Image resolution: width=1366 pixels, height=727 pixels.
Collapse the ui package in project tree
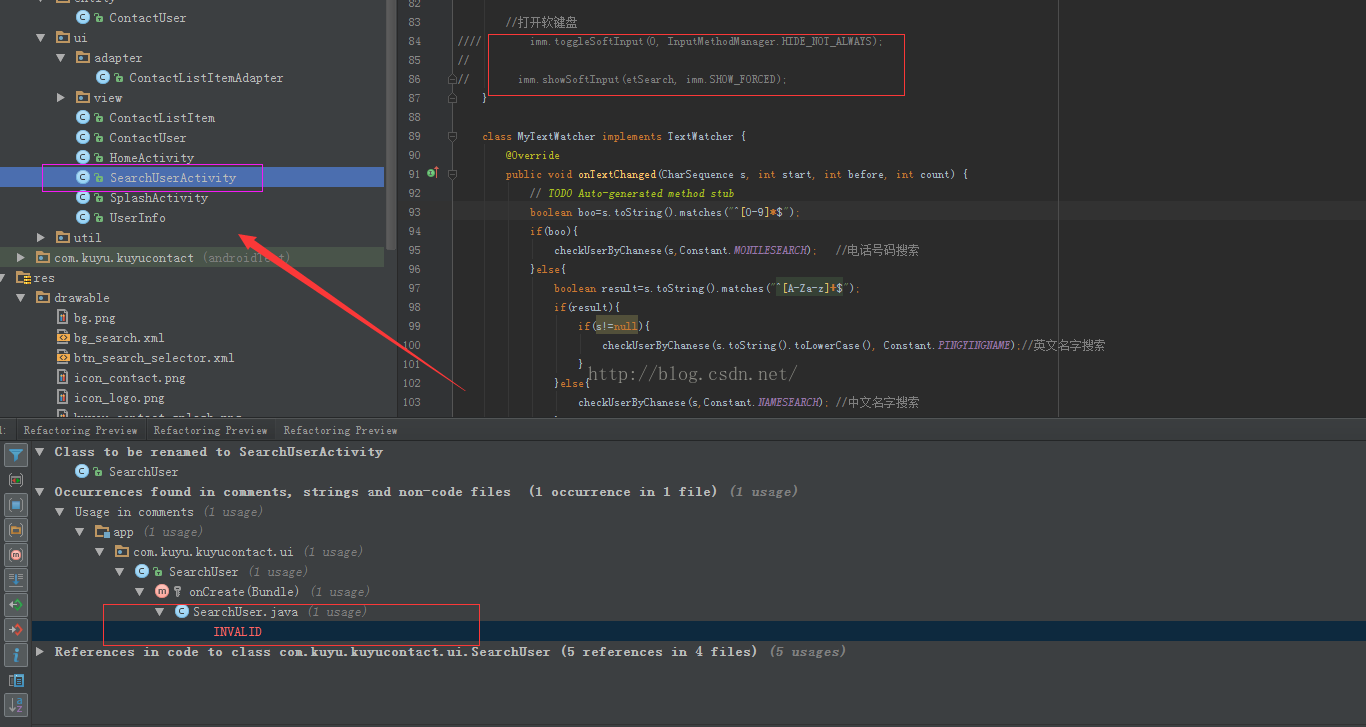click(41, 38)
